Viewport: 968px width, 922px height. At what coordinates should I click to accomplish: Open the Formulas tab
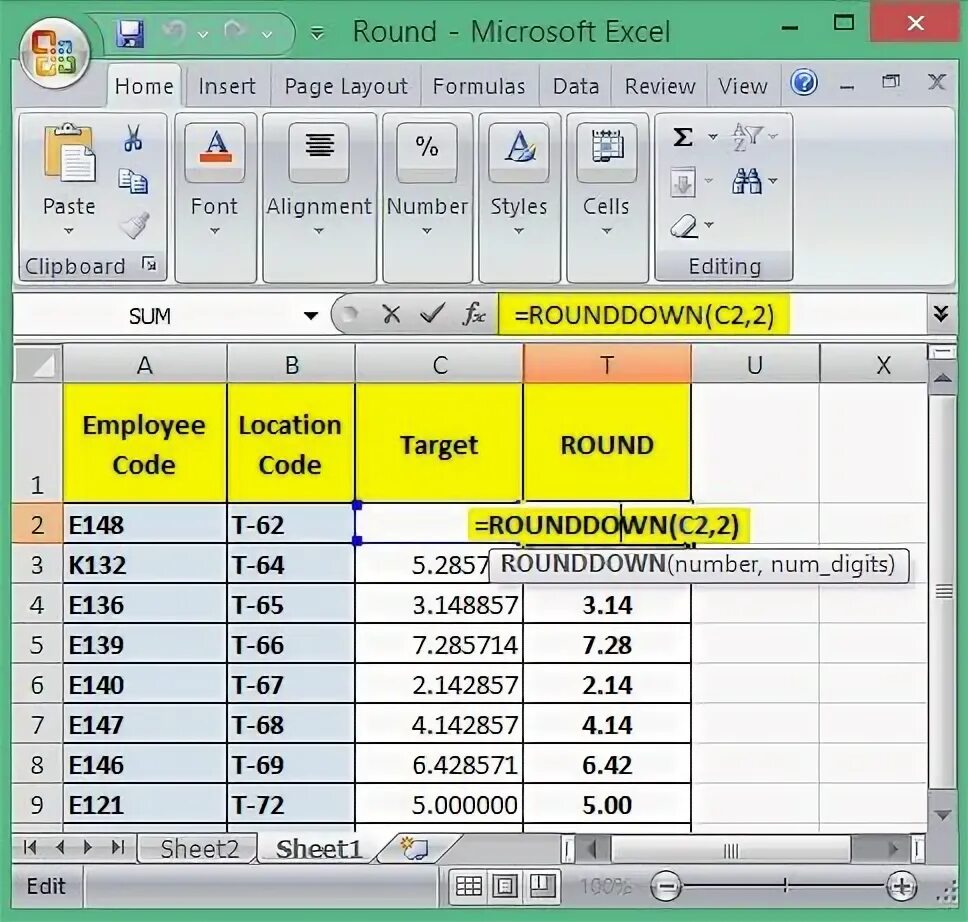click(x=478, y=86)
